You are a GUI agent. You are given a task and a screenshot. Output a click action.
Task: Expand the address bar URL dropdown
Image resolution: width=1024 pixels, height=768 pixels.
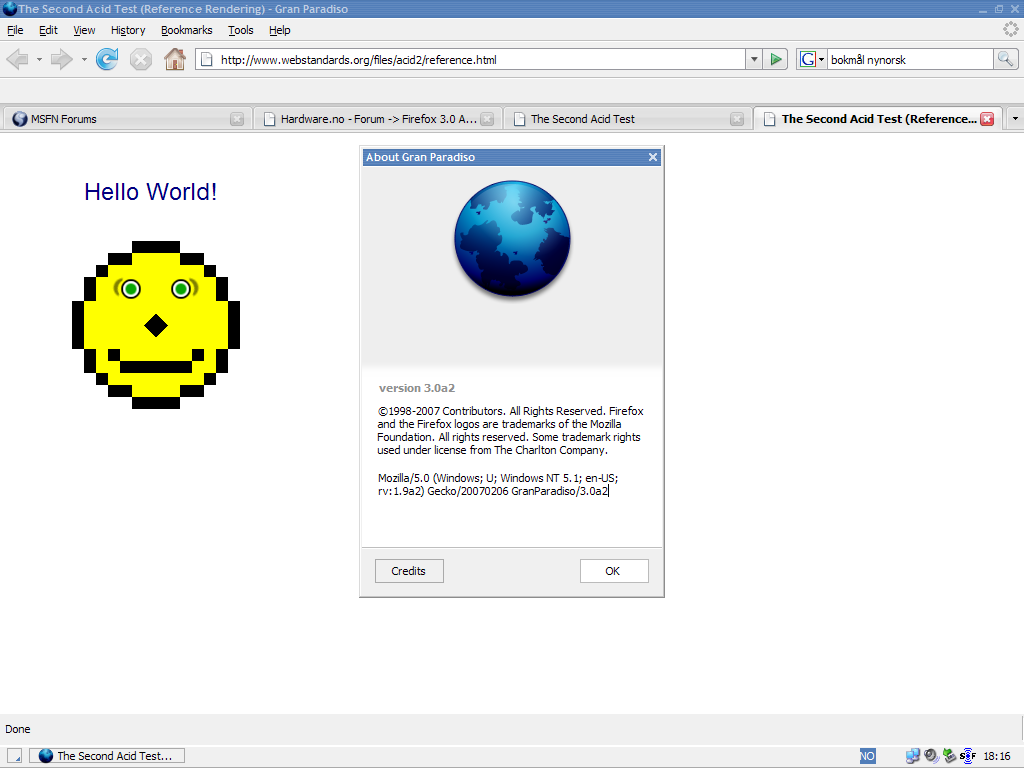pos(754,59)
